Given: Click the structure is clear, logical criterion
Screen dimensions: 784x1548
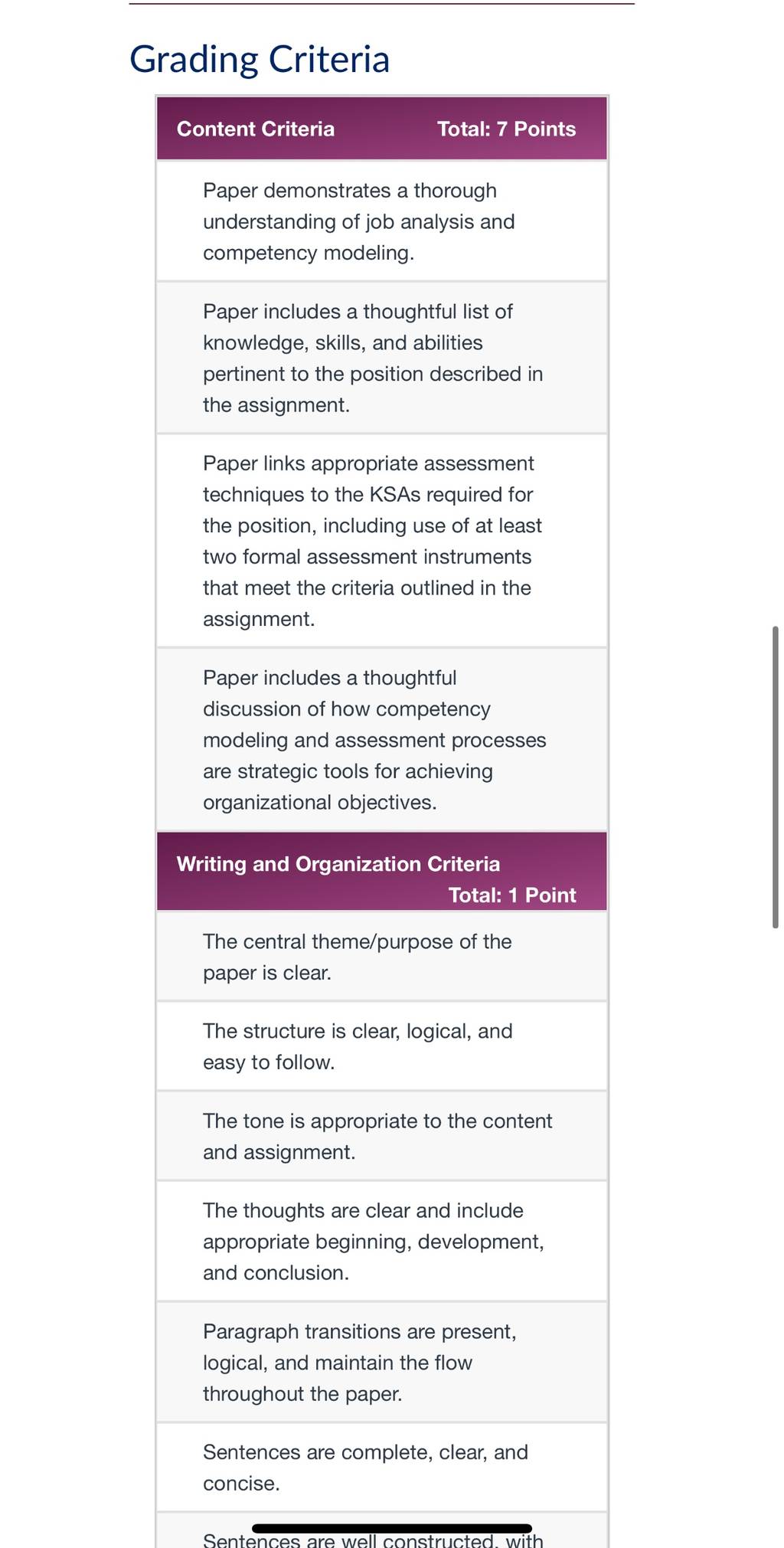Looking at the screenshot, I should click(x=382, y=1046).
